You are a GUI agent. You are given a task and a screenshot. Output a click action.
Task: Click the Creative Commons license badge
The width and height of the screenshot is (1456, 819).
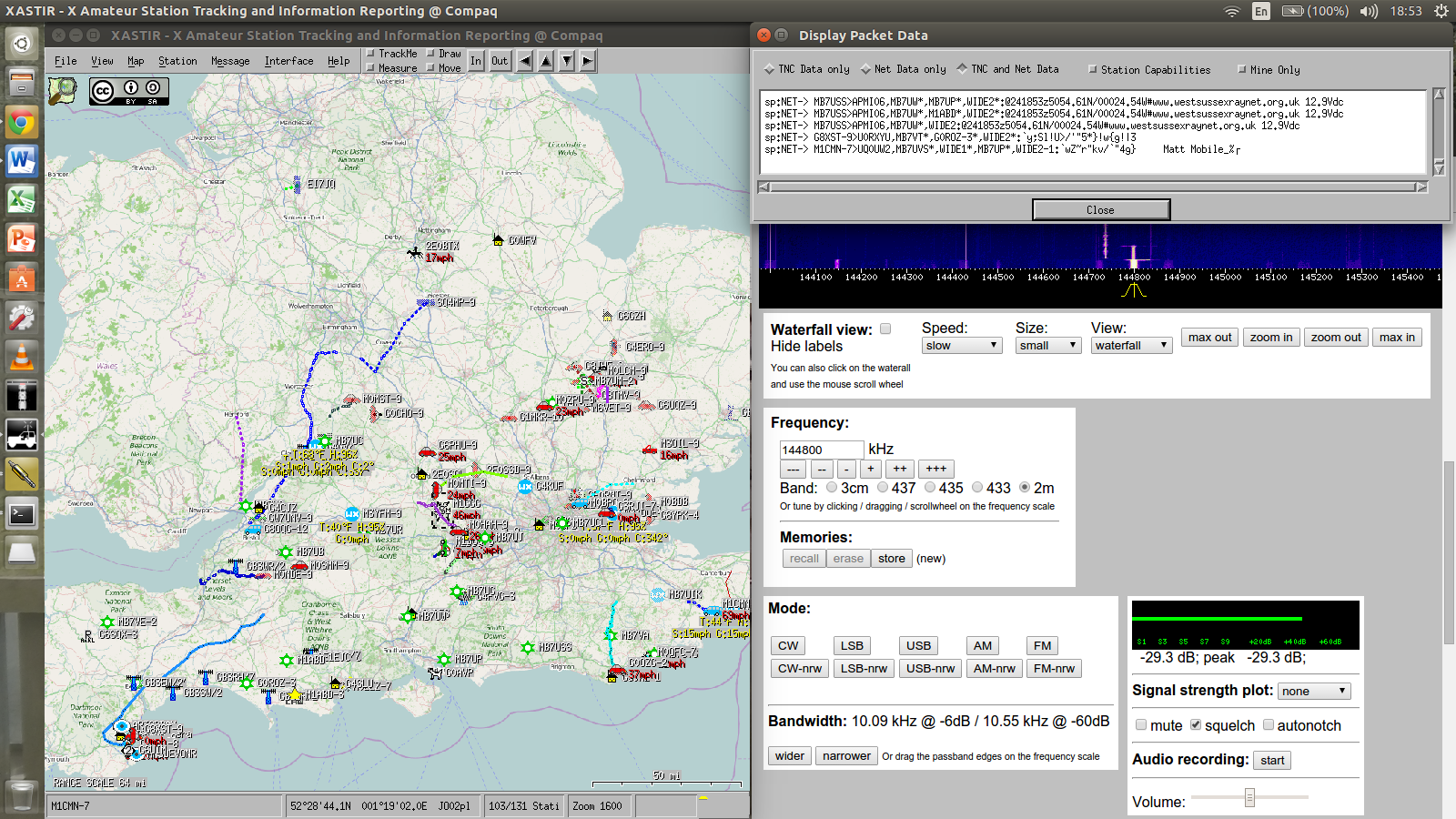point(128,91)
